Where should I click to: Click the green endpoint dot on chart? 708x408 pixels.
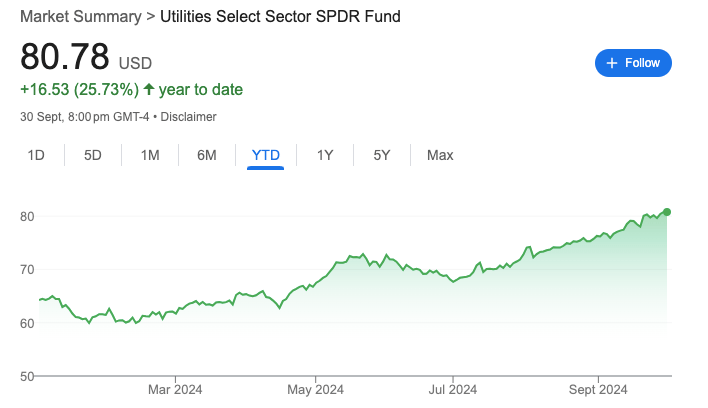coord(667,211)
